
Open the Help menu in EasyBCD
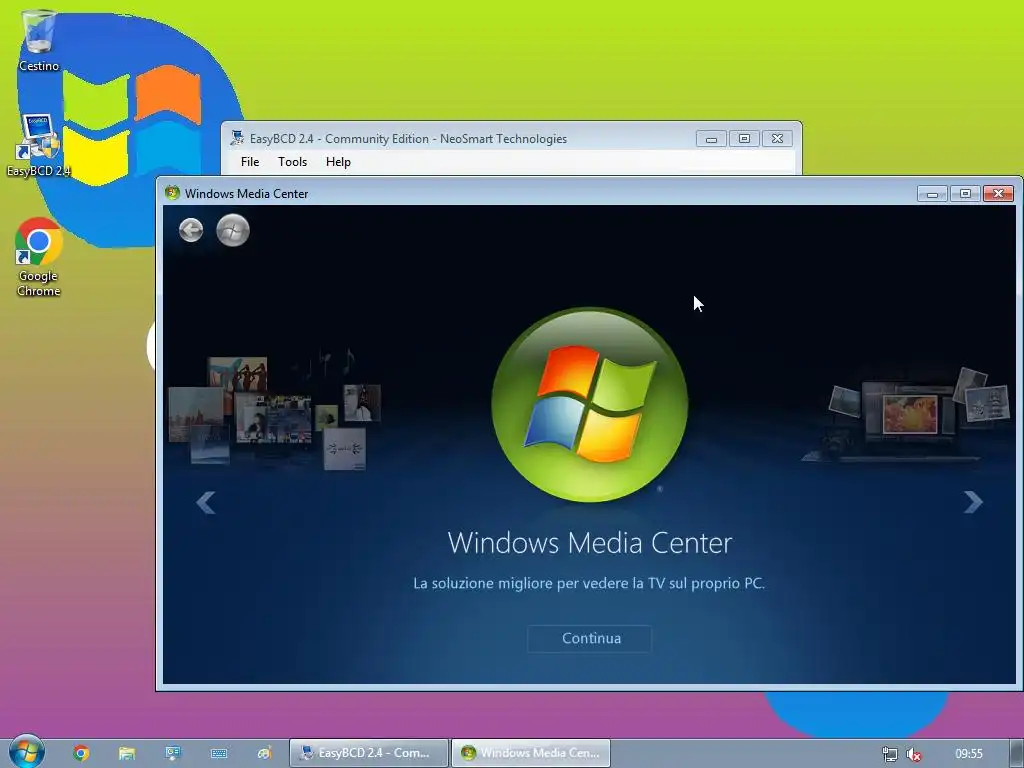[x=338, y=162]
